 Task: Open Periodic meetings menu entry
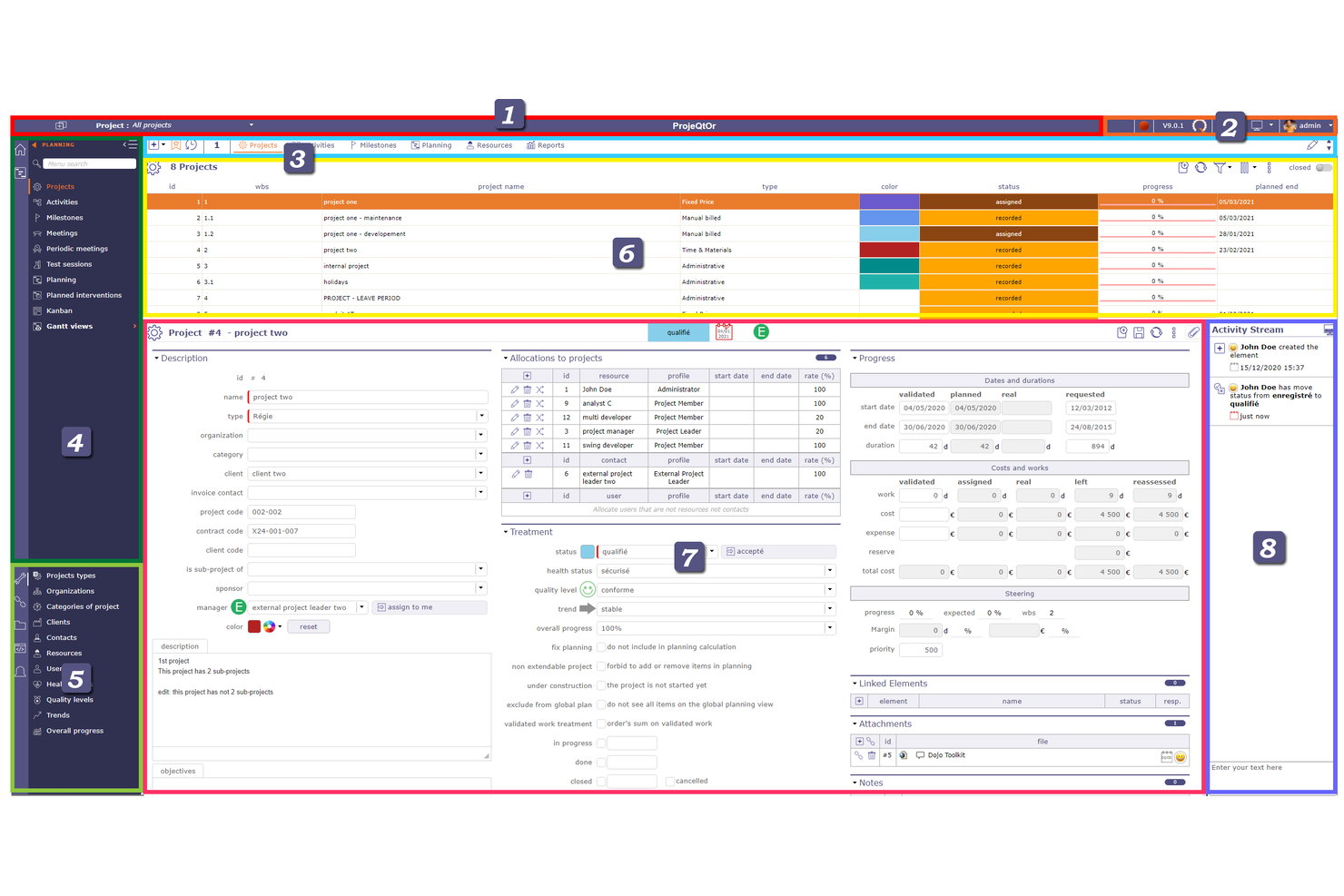click(77, 249)
